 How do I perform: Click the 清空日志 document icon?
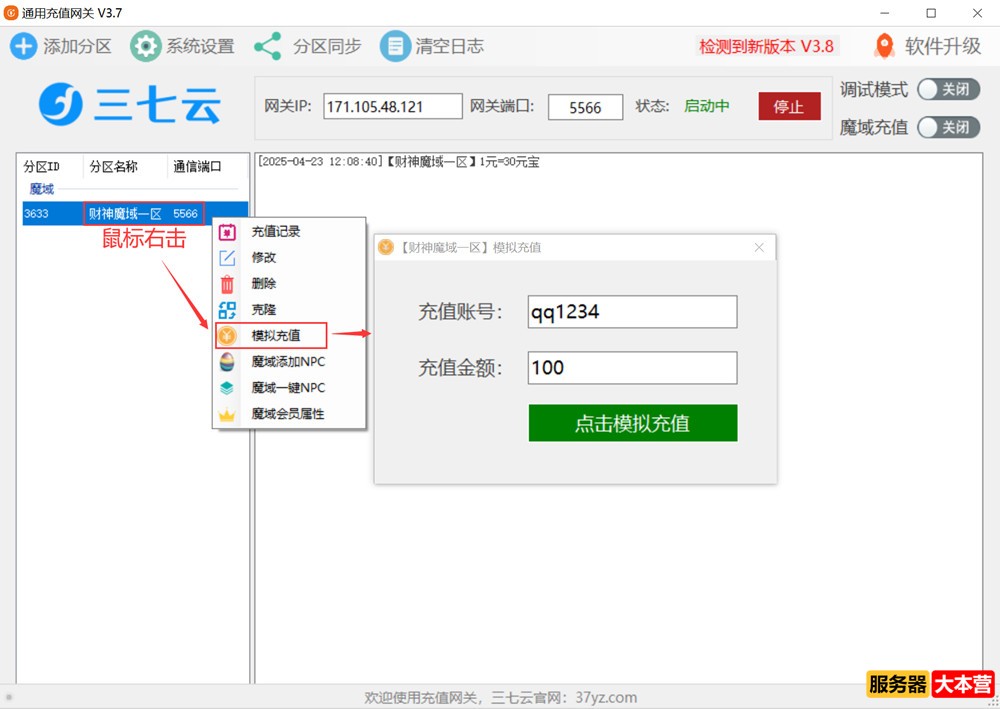395,46
